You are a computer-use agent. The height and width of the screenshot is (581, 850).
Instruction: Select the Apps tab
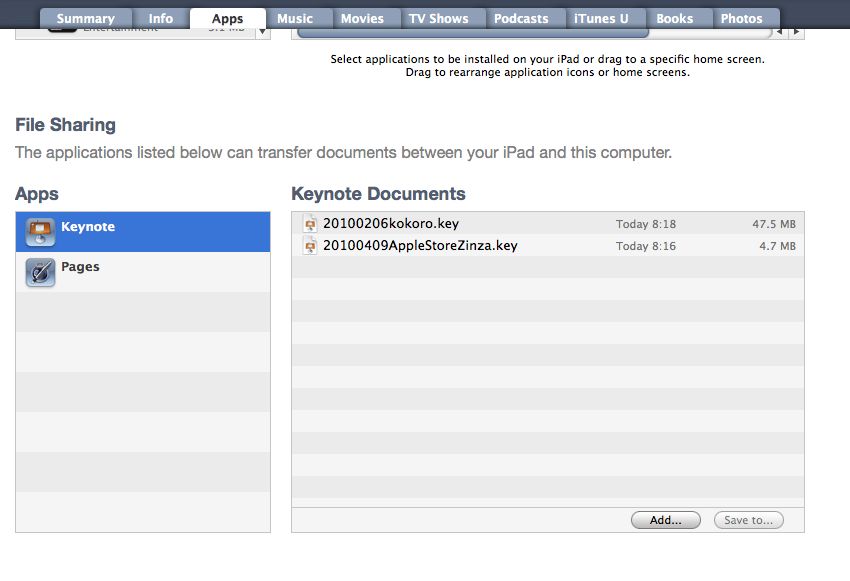click(x=228, y=18)
